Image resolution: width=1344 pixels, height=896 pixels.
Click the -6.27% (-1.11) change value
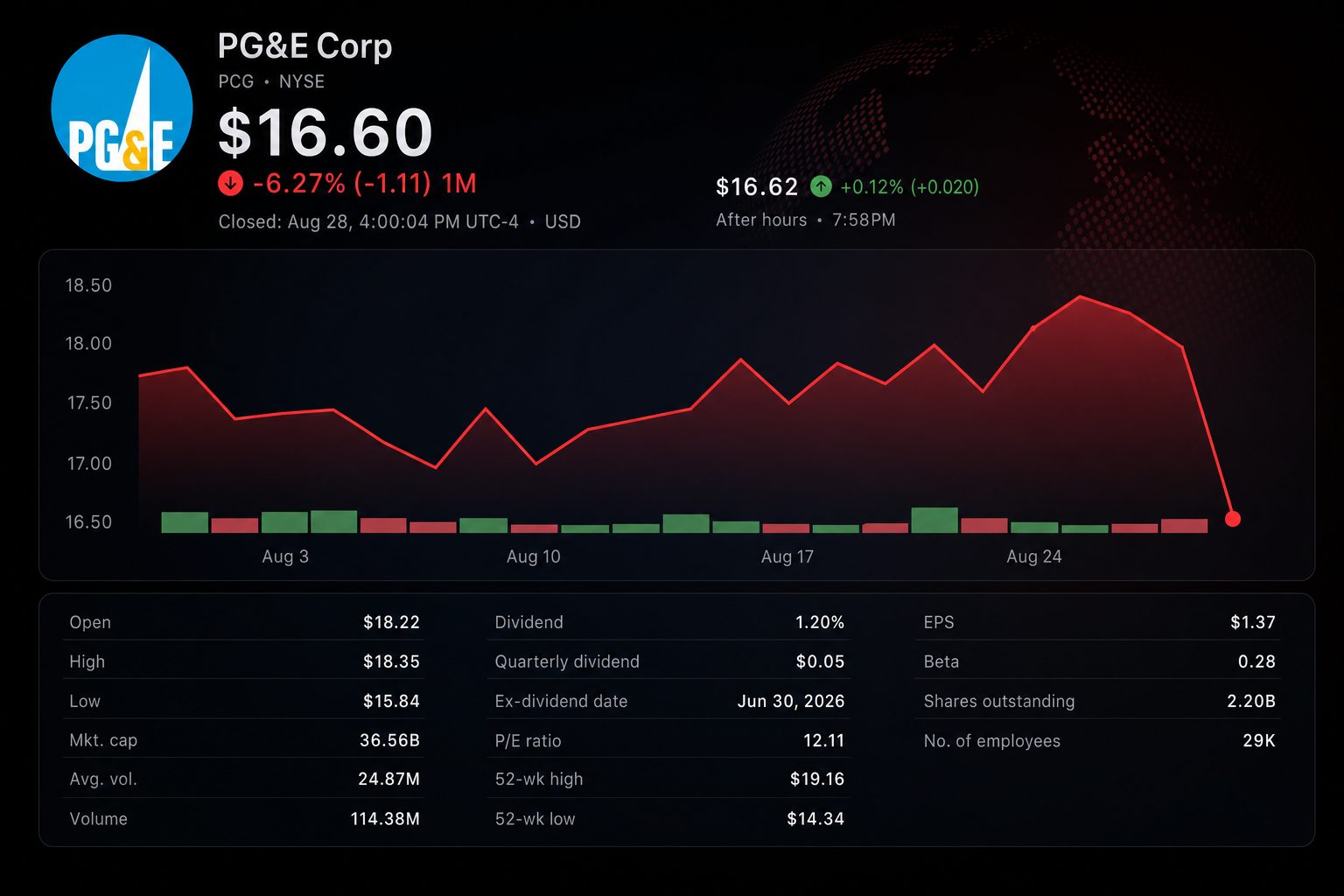342,184
